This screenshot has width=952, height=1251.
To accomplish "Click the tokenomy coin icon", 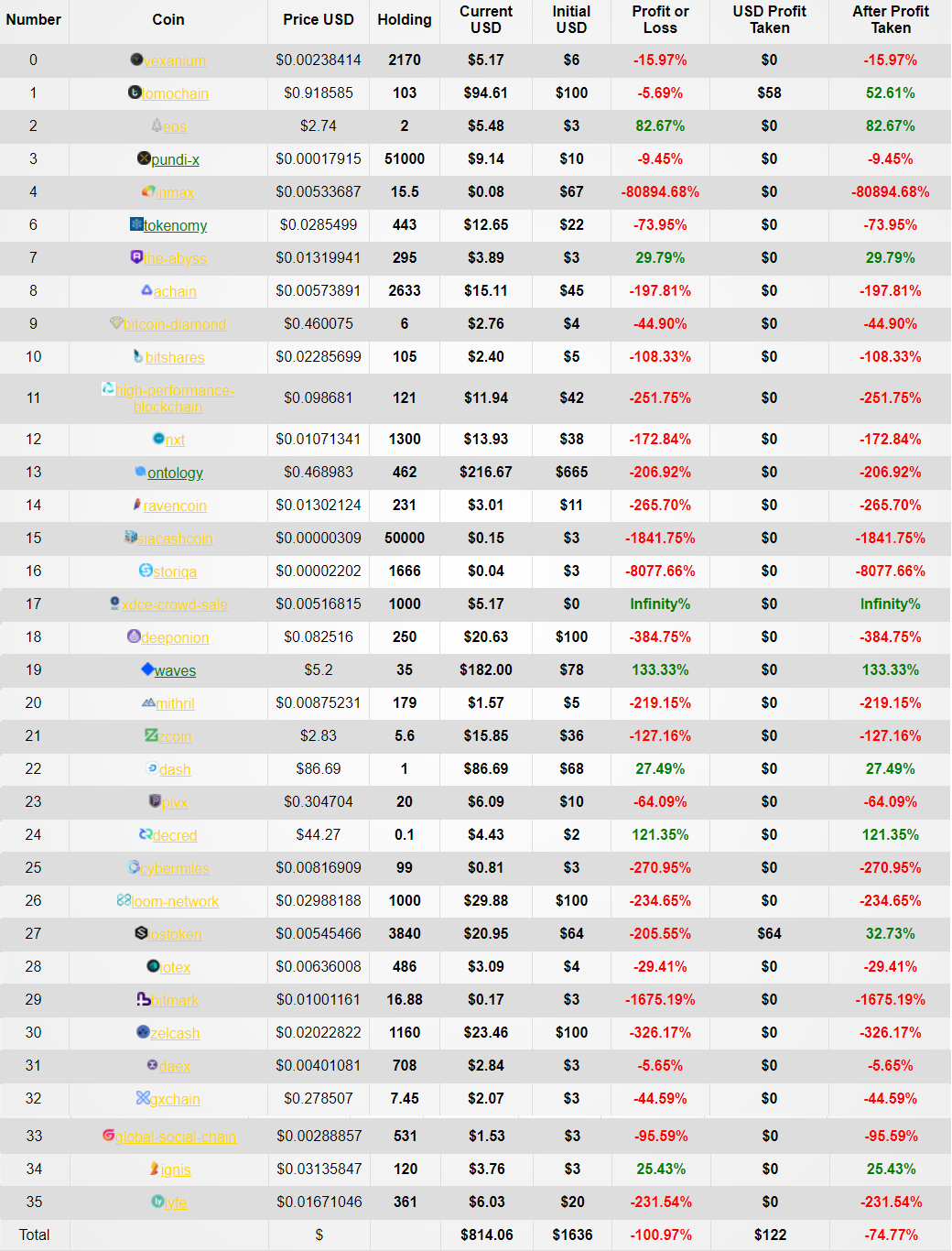I will [x=136, y=224].
